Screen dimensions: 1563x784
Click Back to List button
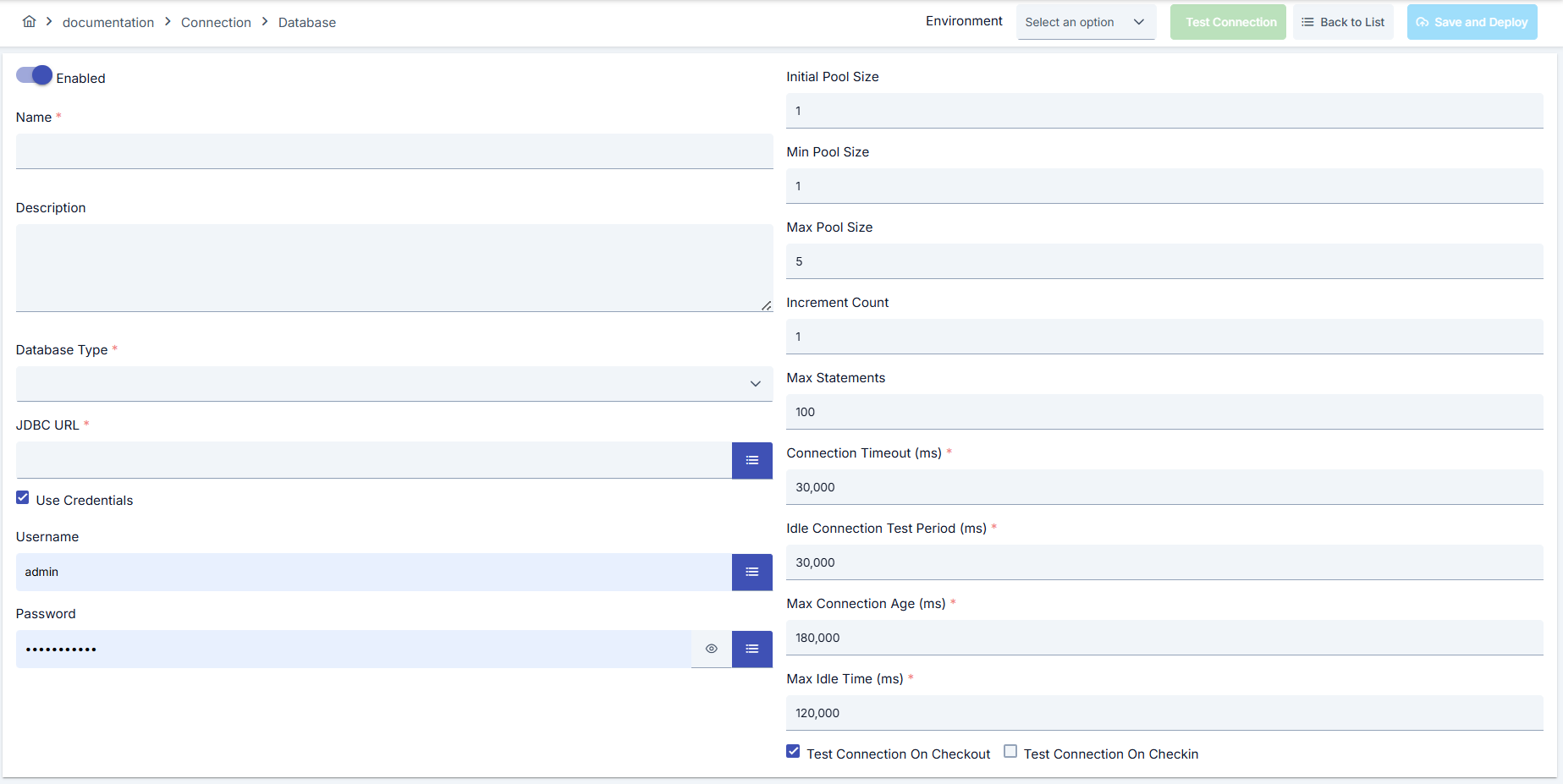click(x=1343, y=22)
